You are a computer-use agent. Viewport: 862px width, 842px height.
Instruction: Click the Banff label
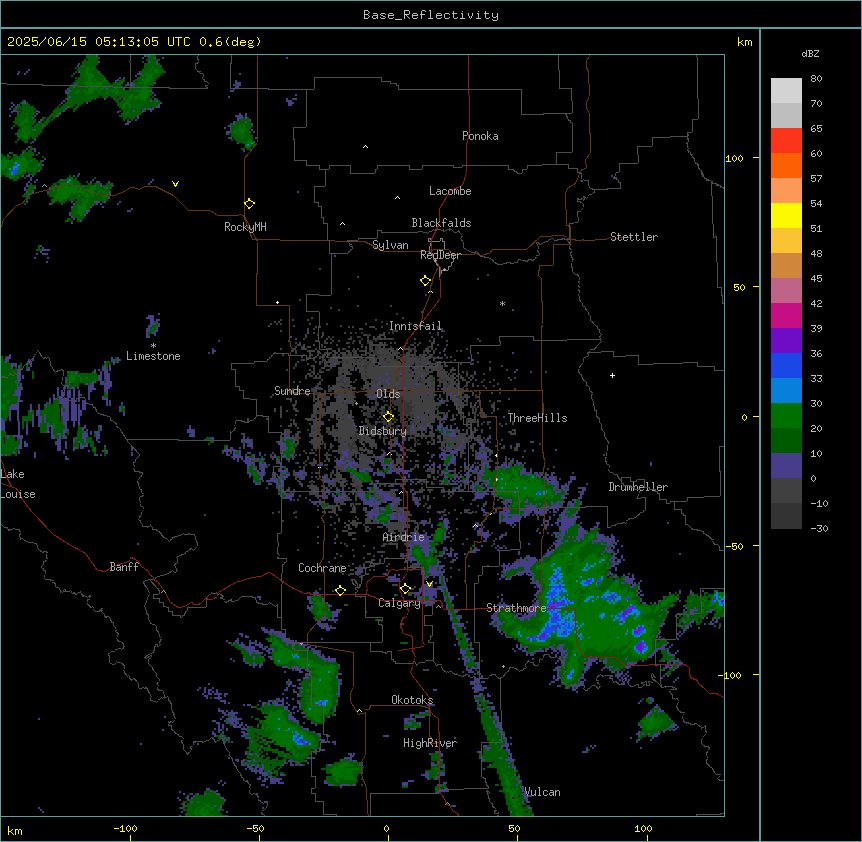click(124, 567)
